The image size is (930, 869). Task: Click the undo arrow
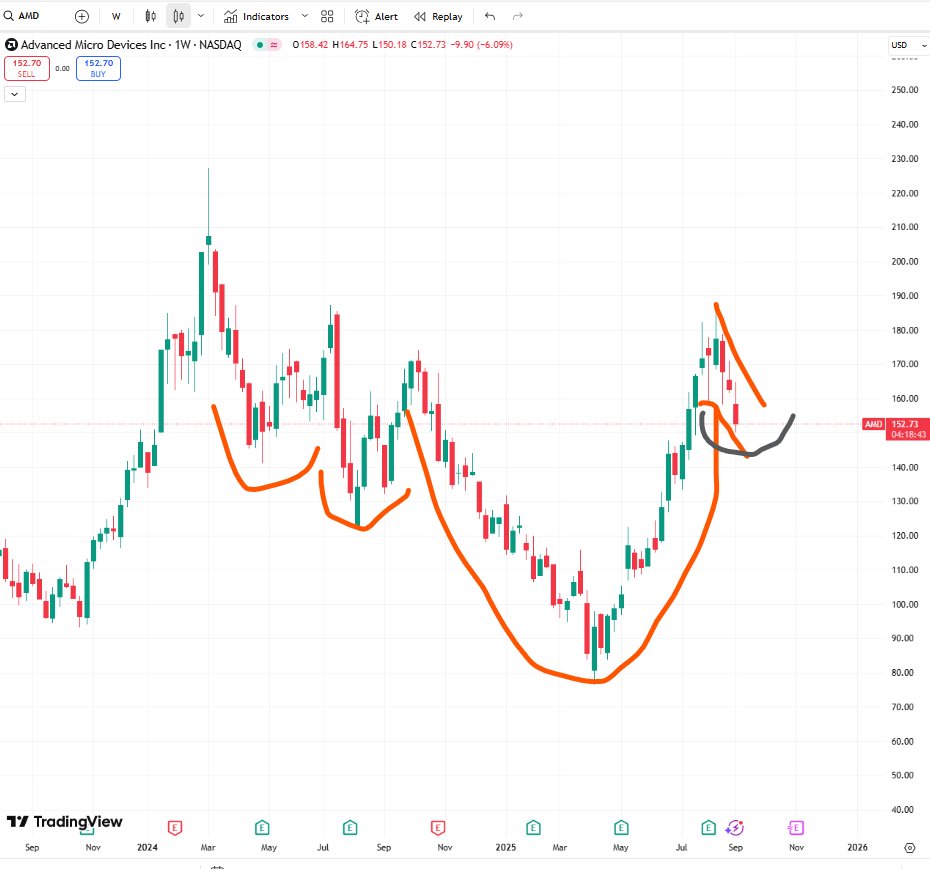tap(490, 17)
